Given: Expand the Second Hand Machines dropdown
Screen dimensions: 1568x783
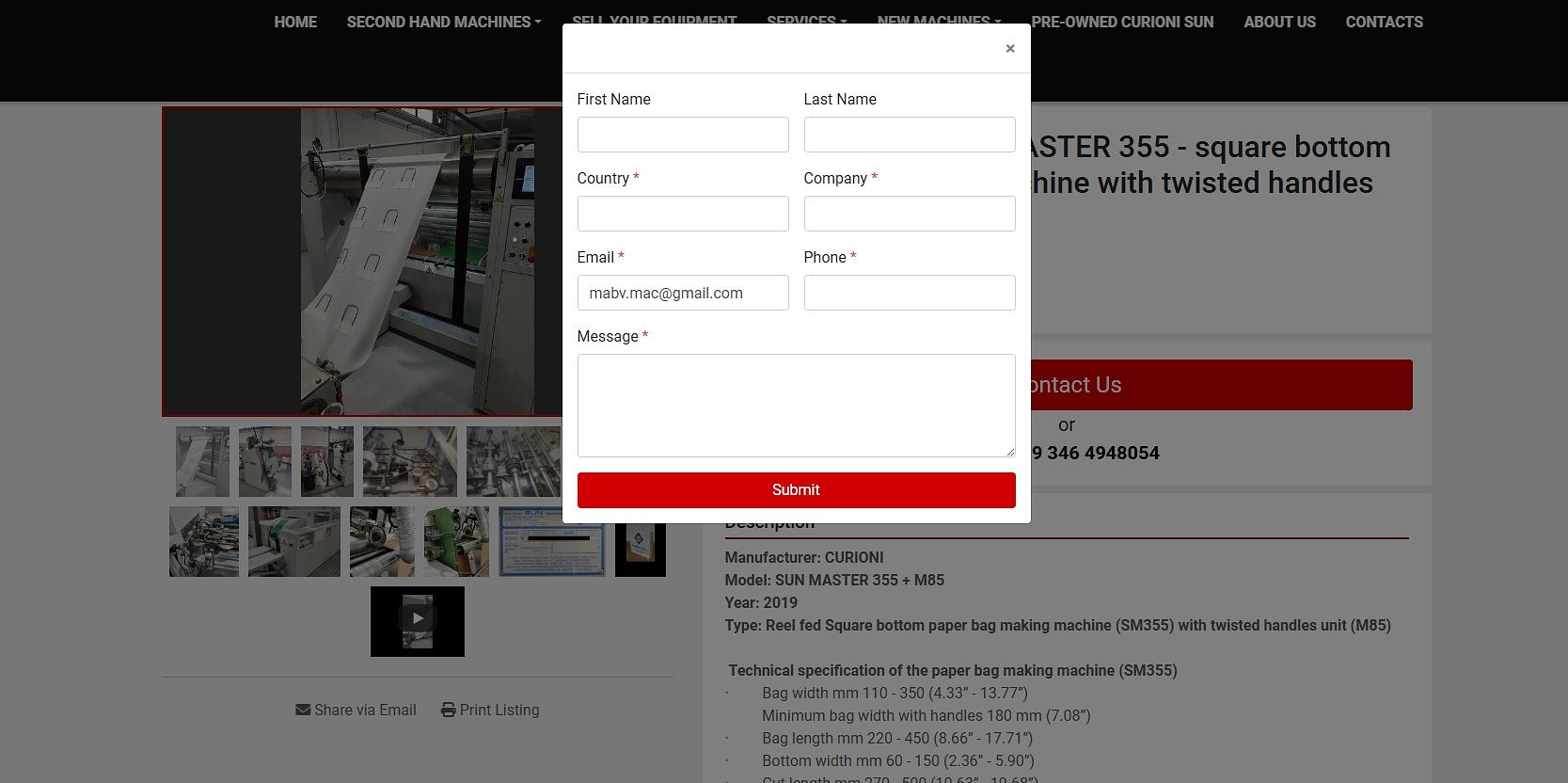Looking at the screenshot, I should (444, 22).
